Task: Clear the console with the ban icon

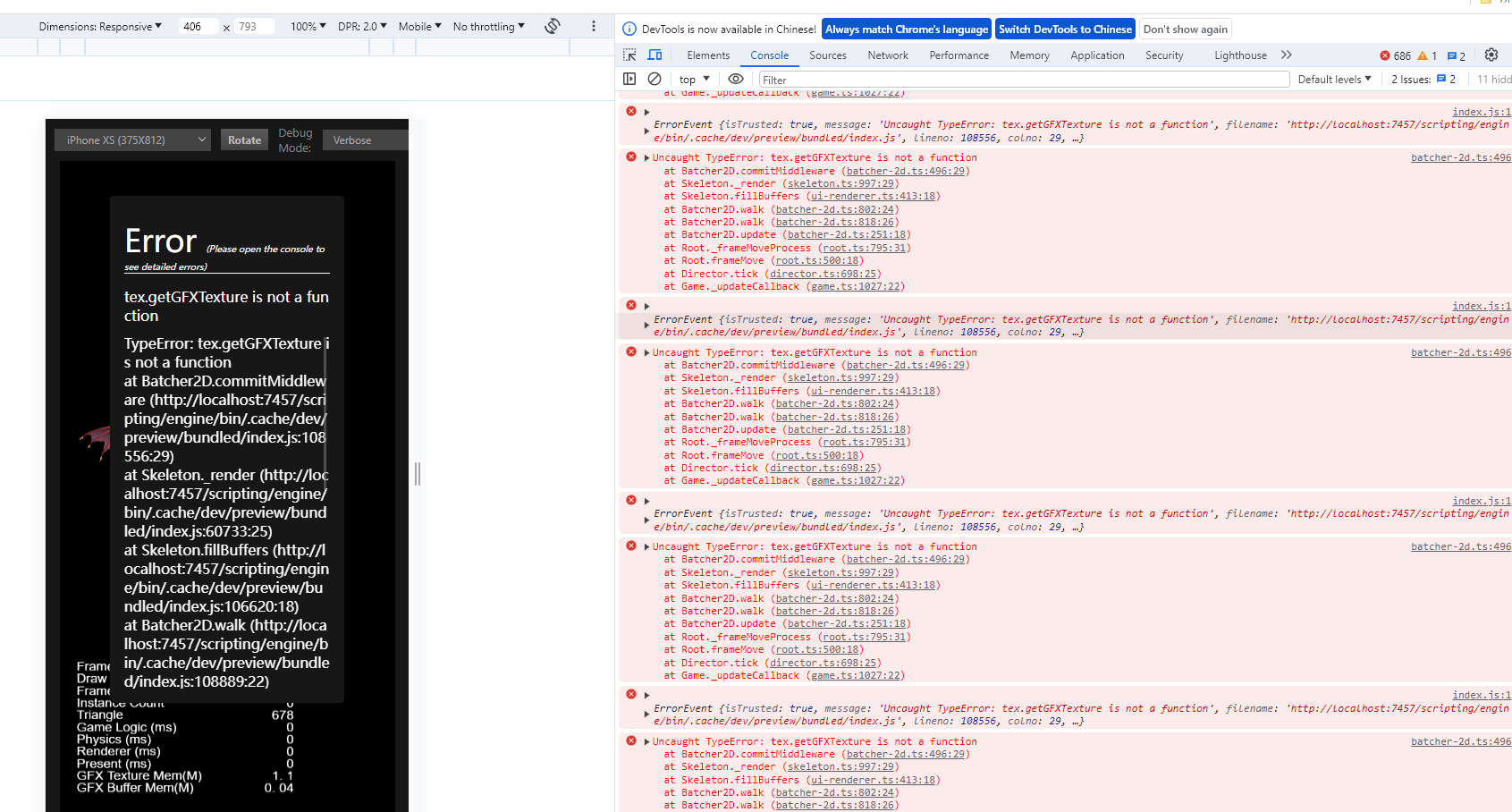Action: (655, 79)
